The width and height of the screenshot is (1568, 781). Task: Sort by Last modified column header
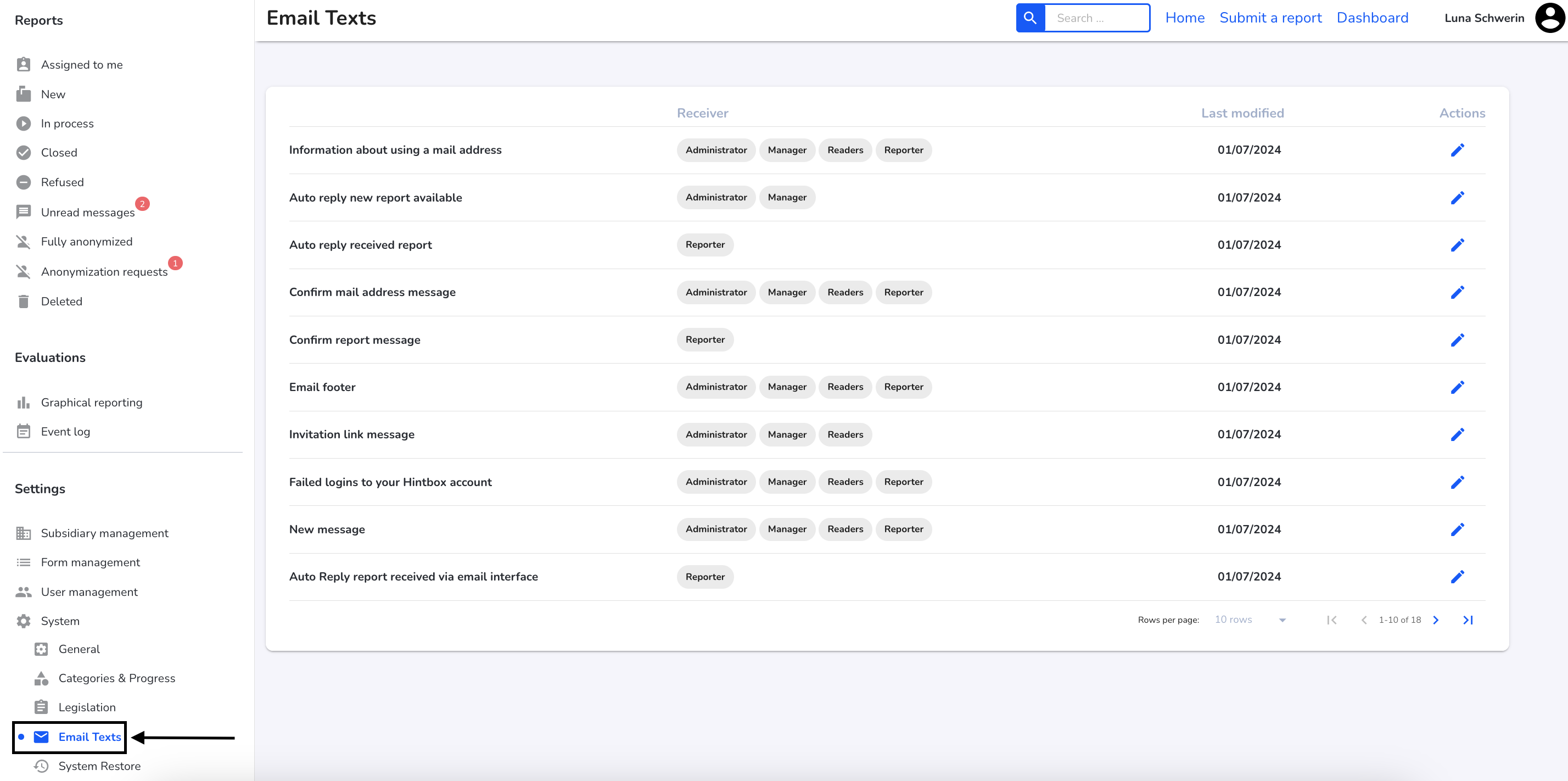pyautogui.click(x=1242, y=113)
